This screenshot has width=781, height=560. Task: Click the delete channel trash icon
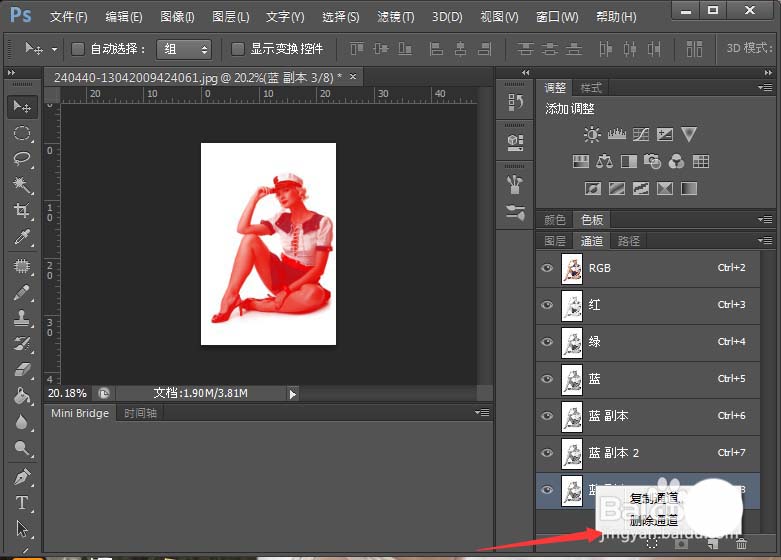tap(741, 544)
